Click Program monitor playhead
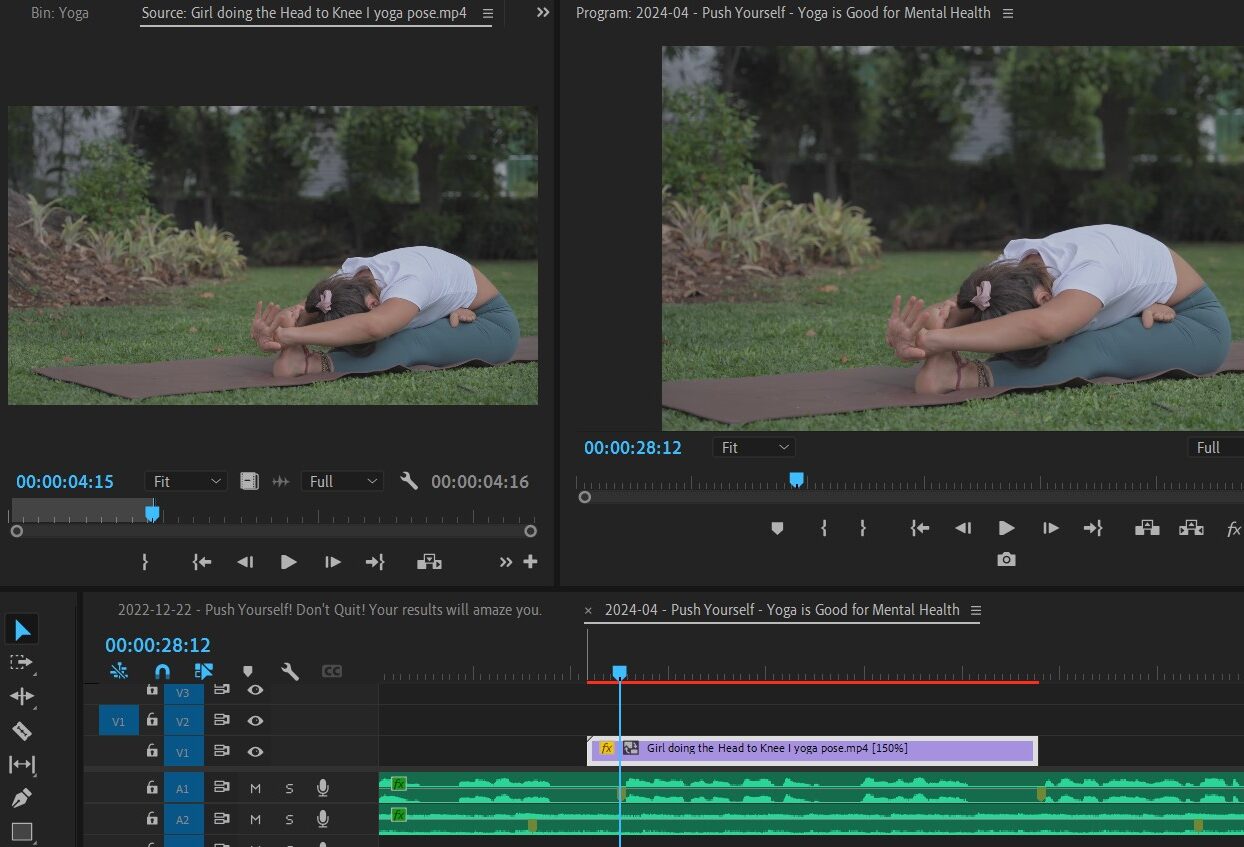Image resolution: width=1244 pixels, height=847 pixels. pyautogui.click(x=796, y=480)
